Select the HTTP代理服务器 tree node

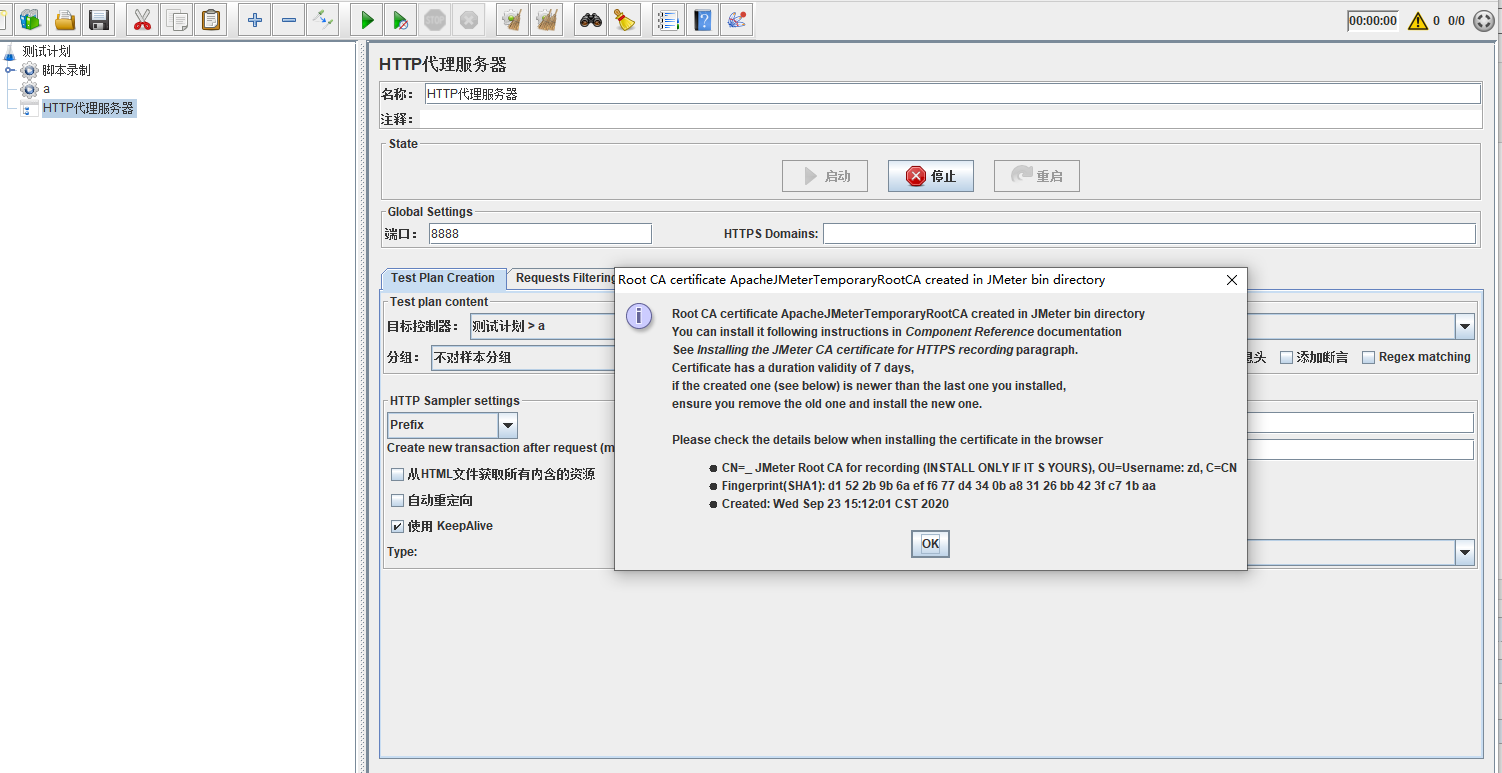[88, 108]
